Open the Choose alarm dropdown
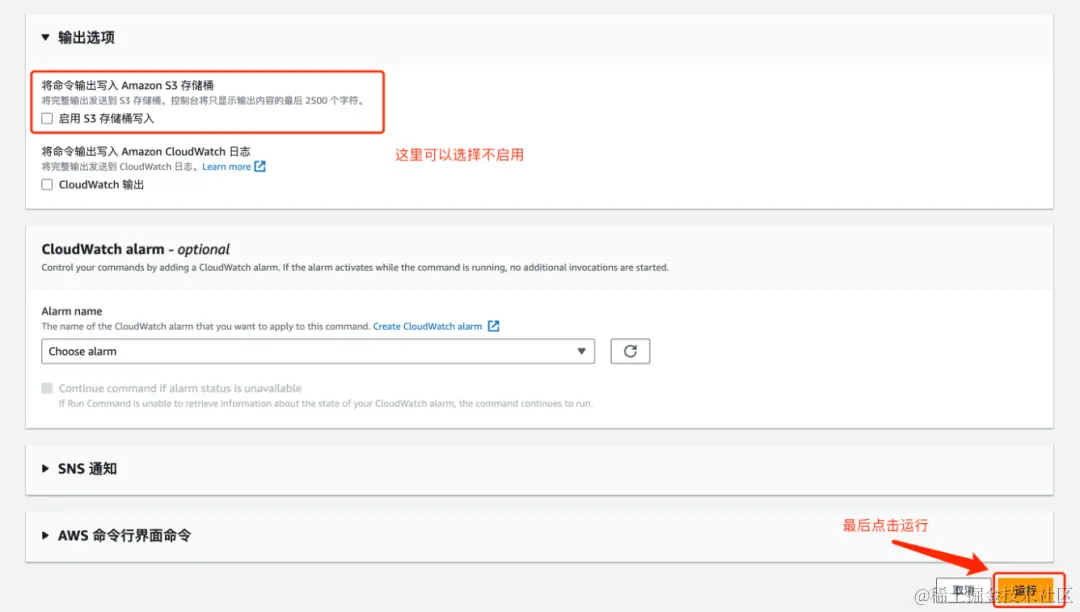Image resolution: width=1080 pixels, height=612 pixels. pyautogui.click(x=318, y=351)
